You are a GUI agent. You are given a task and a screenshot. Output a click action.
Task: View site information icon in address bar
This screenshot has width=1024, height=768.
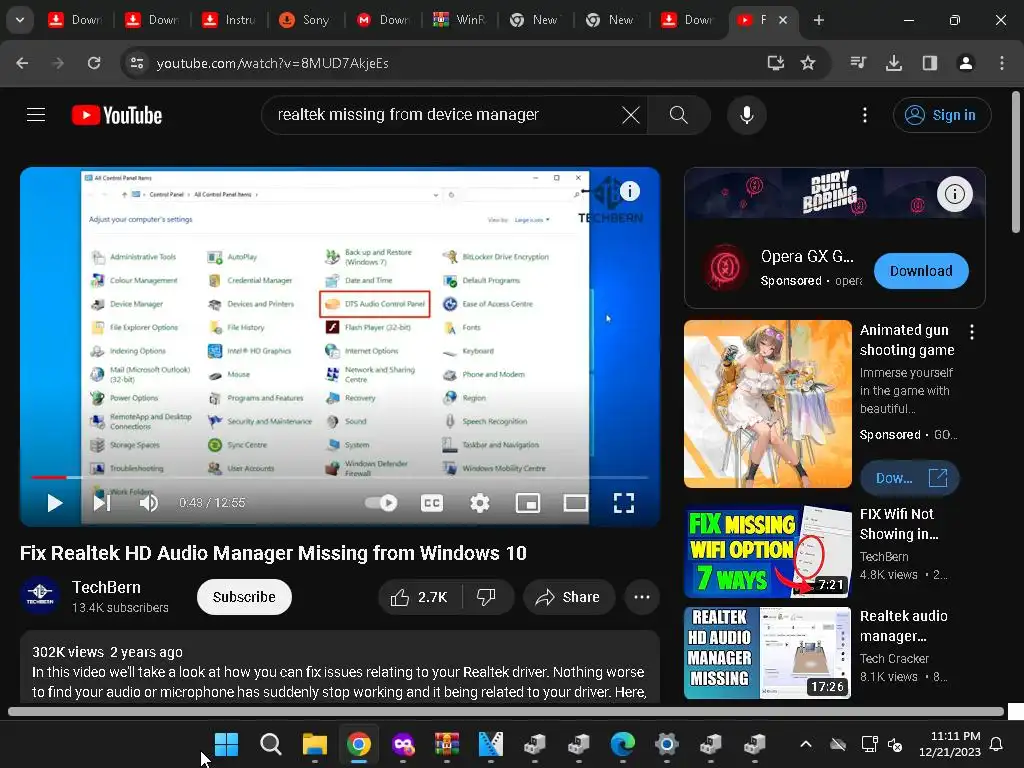tap(136, 63)
